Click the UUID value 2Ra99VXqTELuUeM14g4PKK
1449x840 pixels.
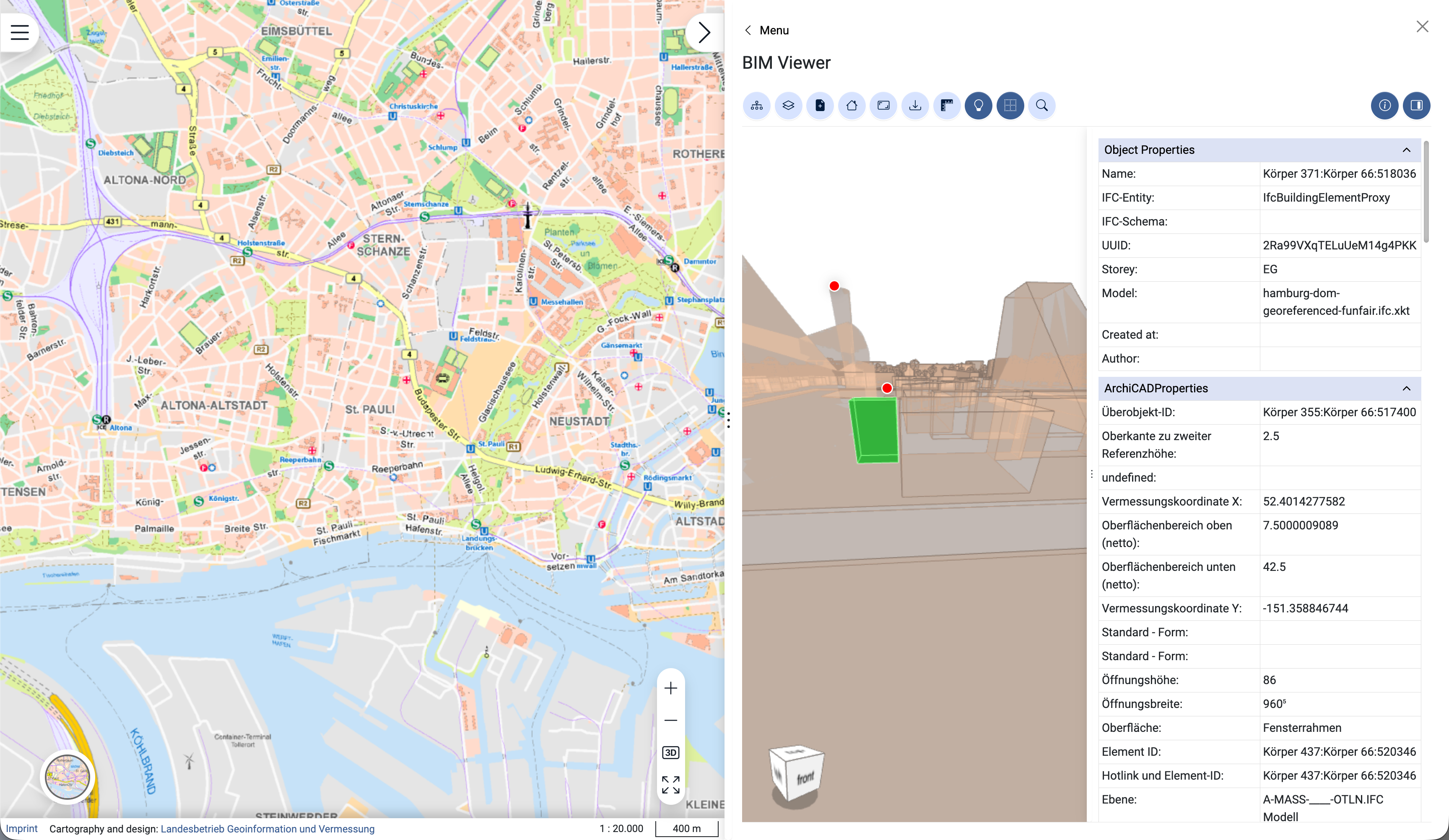(1339, 246)
